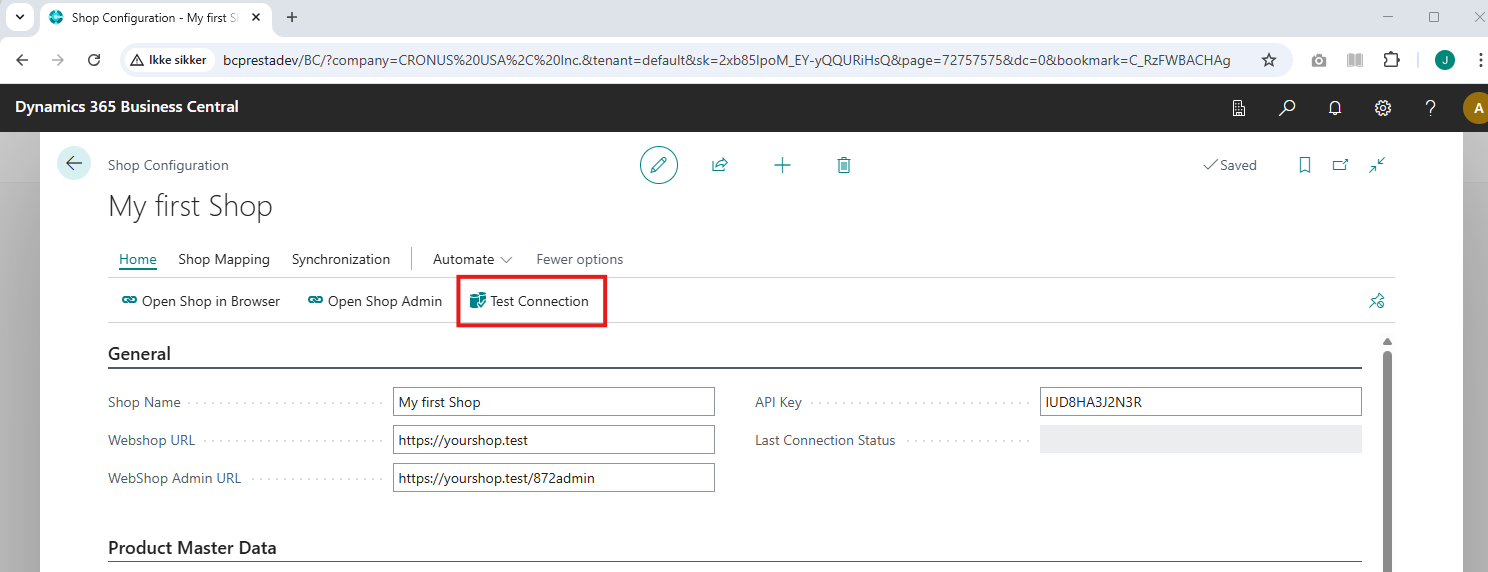Collapse the Product Master Data section
The width and height of the screenshot is (1488, 572).
point(192,548)
